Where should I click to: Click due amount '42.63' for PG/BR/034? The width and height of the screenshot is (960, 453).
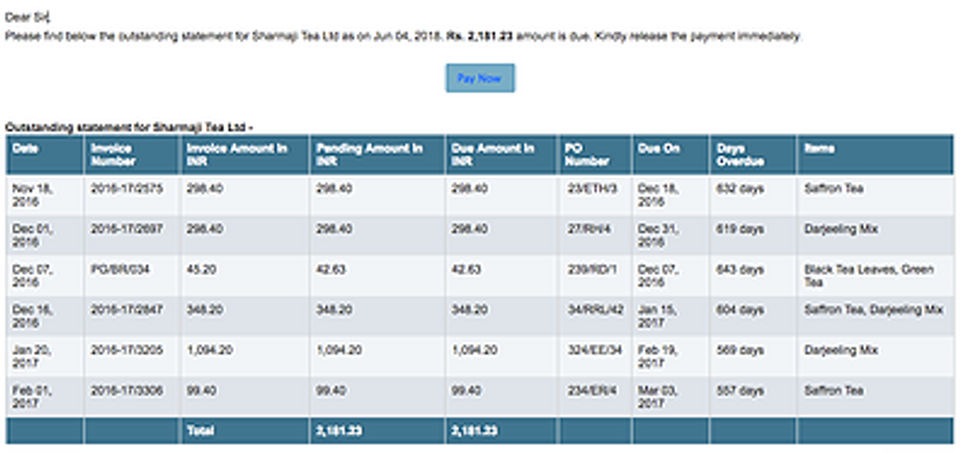(x=466, y=270)
